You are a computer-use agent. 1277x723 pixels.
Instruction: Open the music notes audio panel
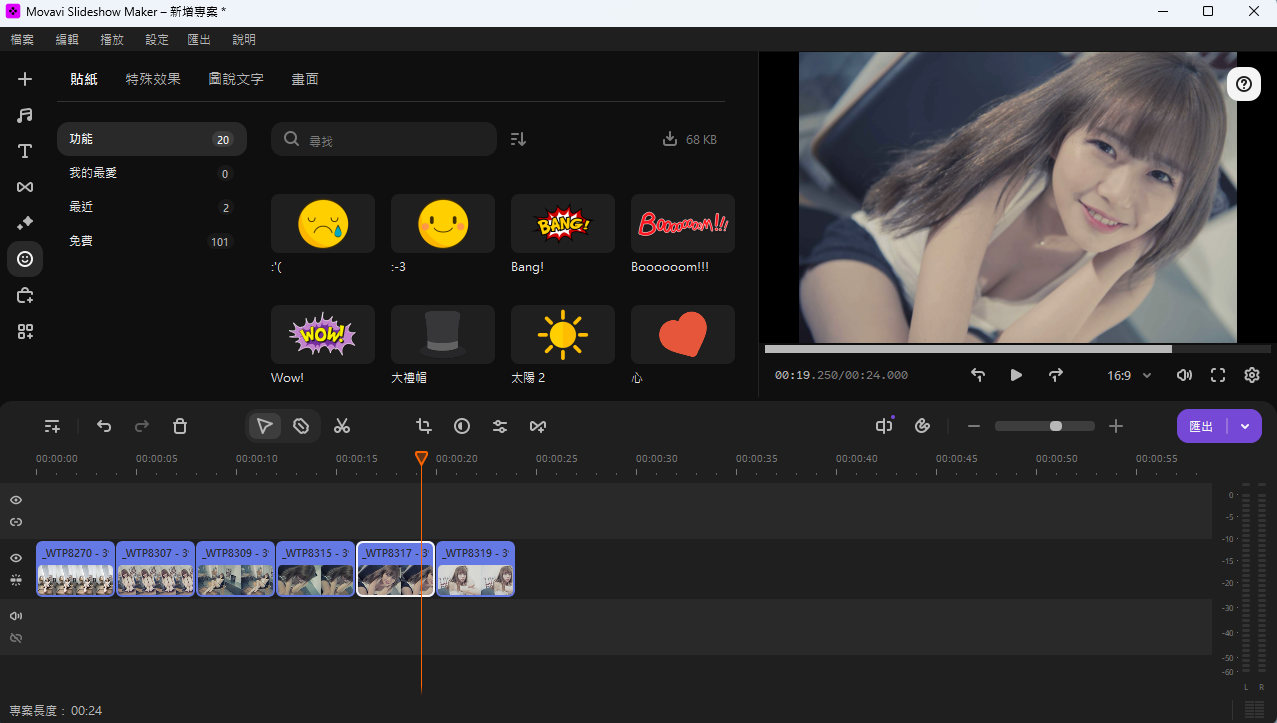point(25,115)
